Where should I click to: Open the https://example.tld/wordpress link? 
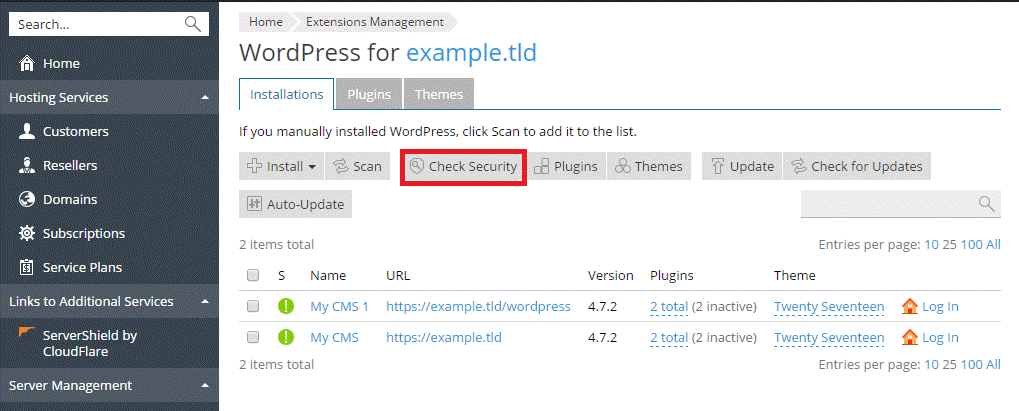point(478,307)
